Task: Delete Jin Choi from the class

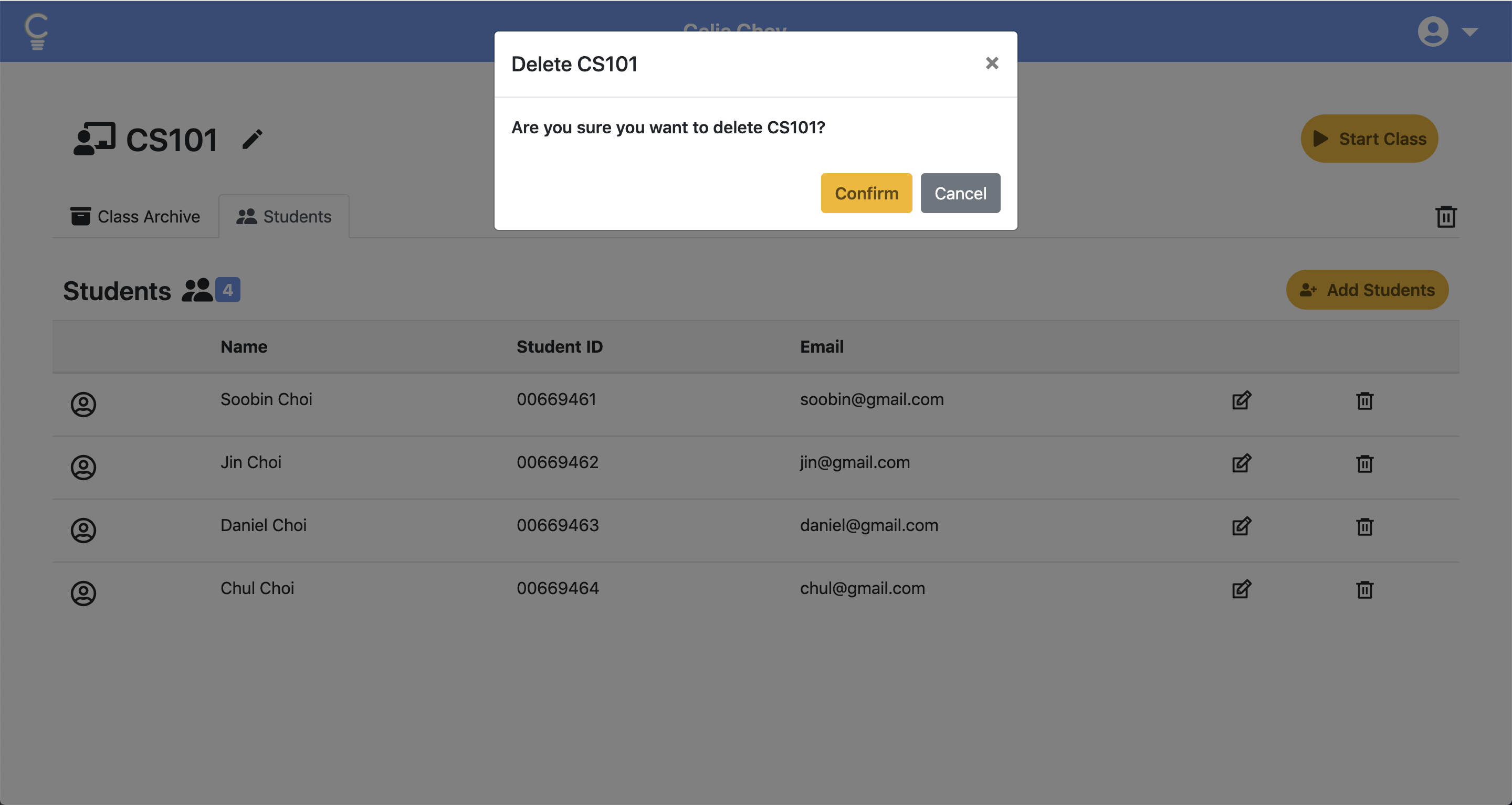Action: coord(1364,463)
